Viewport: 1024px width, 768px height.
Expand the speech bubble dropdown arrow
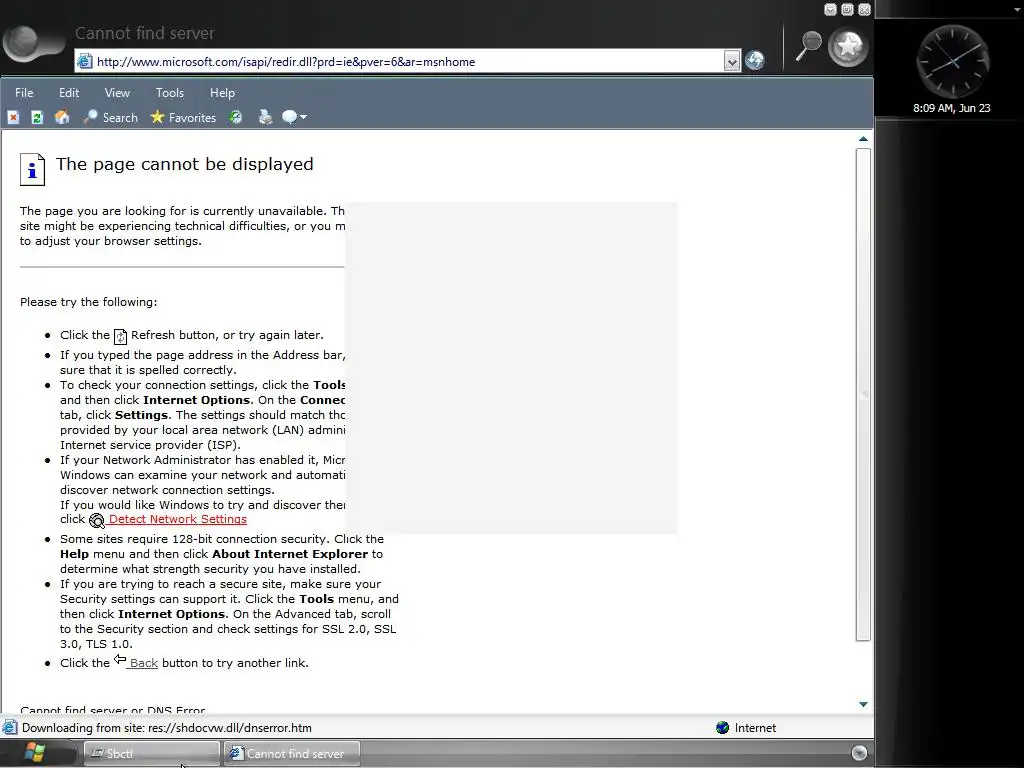click(304, 118)
